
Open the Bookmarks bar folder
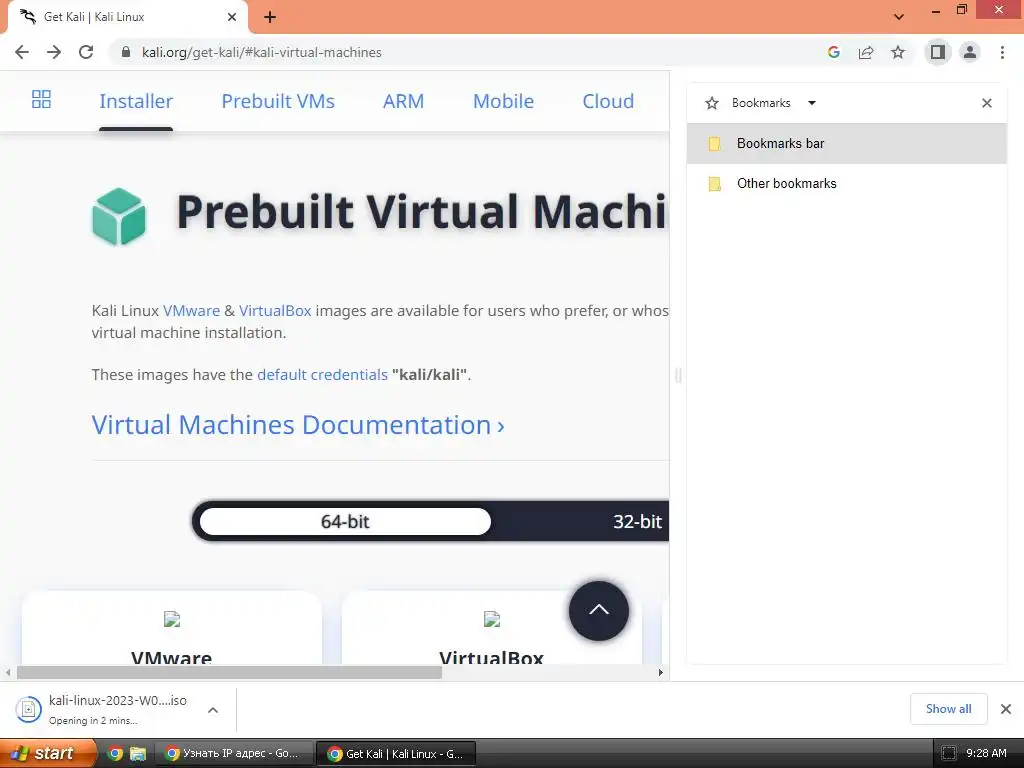pos(846,144)
